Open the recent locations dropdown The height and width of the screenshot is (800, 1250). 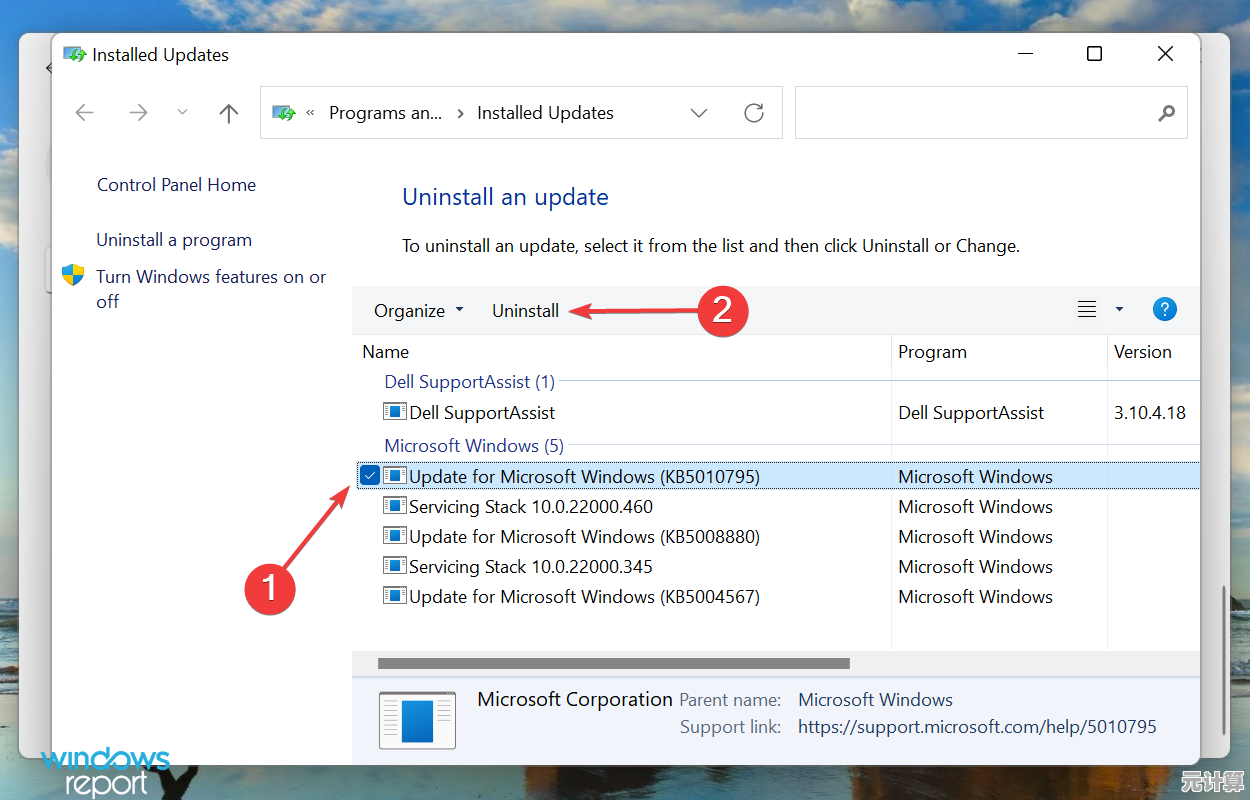(x=182, y=113)
